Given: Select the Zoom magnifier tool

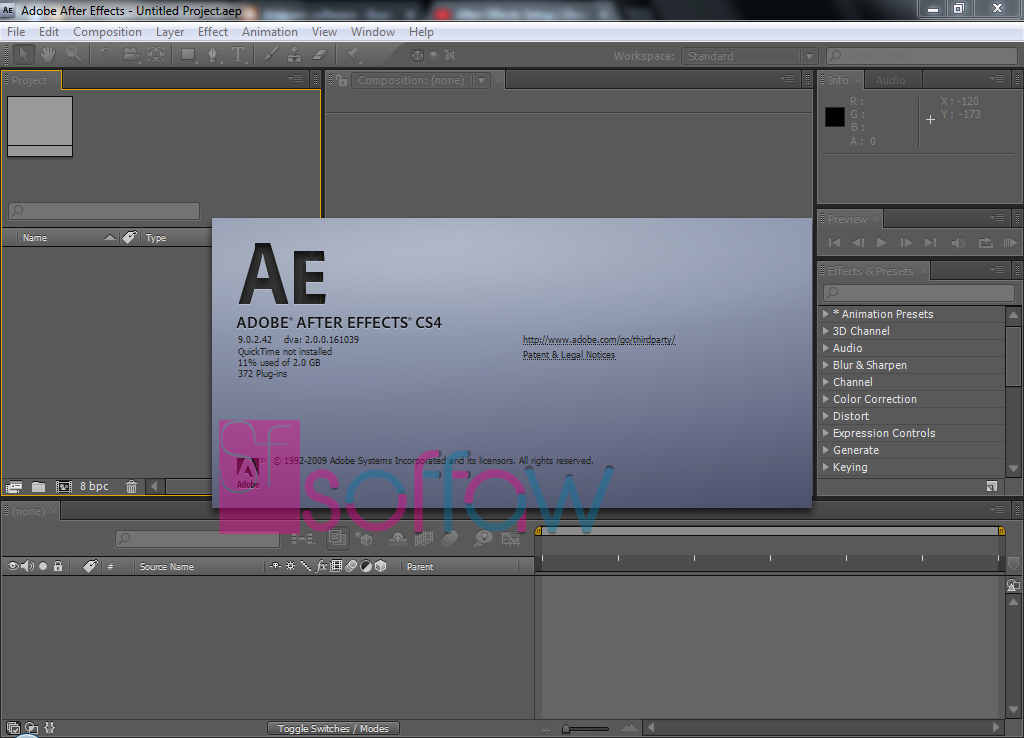Looking at the screenshot, I should point(73,55).
